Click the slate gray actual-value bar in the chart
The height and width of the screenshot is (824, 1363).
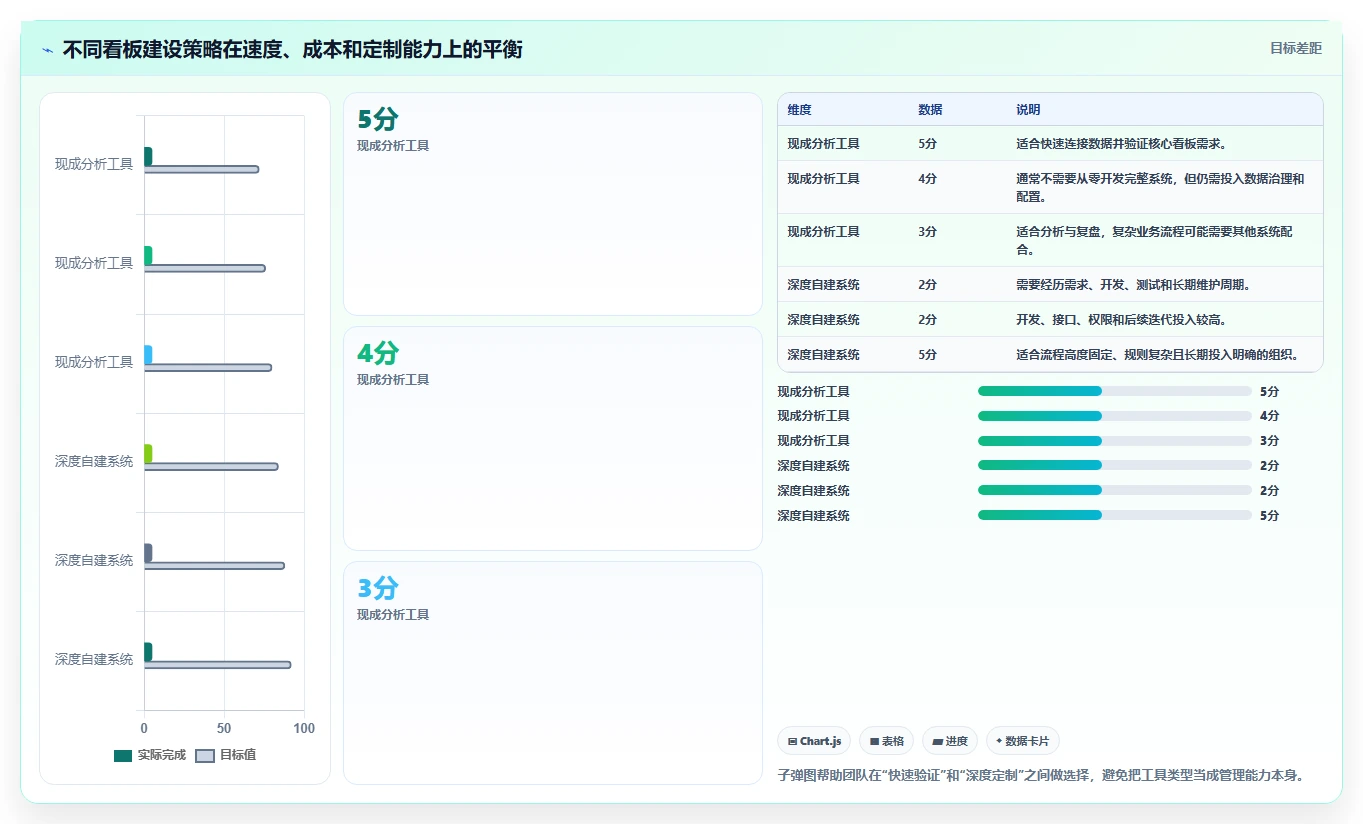pyautogui.click(x=148, y=552)
